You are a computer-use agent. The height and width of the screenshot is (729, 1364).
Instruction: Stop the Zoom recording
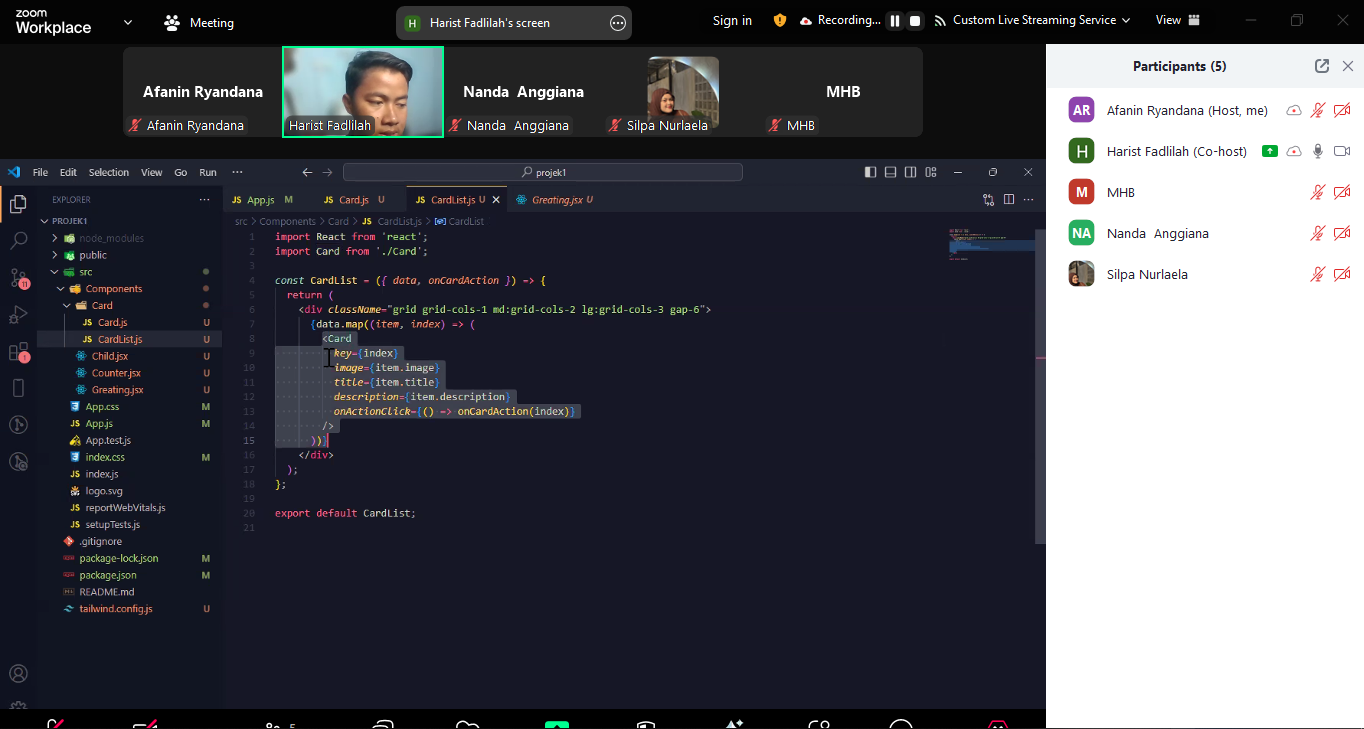[914, 20]
